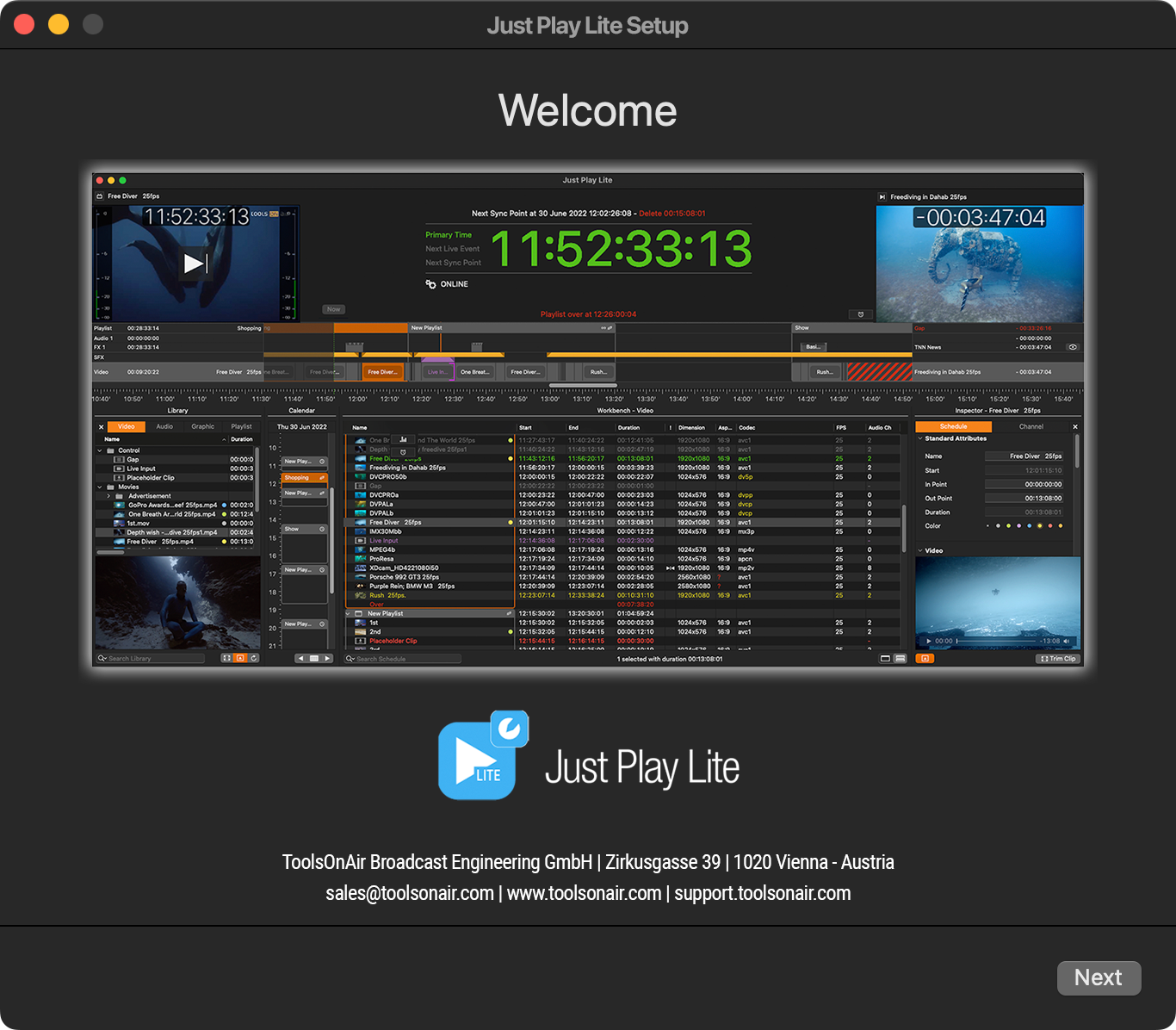This screenshot has height=1030, width=1176.
Task: Select the Shopping block in the Calendar
Action: 304,478
